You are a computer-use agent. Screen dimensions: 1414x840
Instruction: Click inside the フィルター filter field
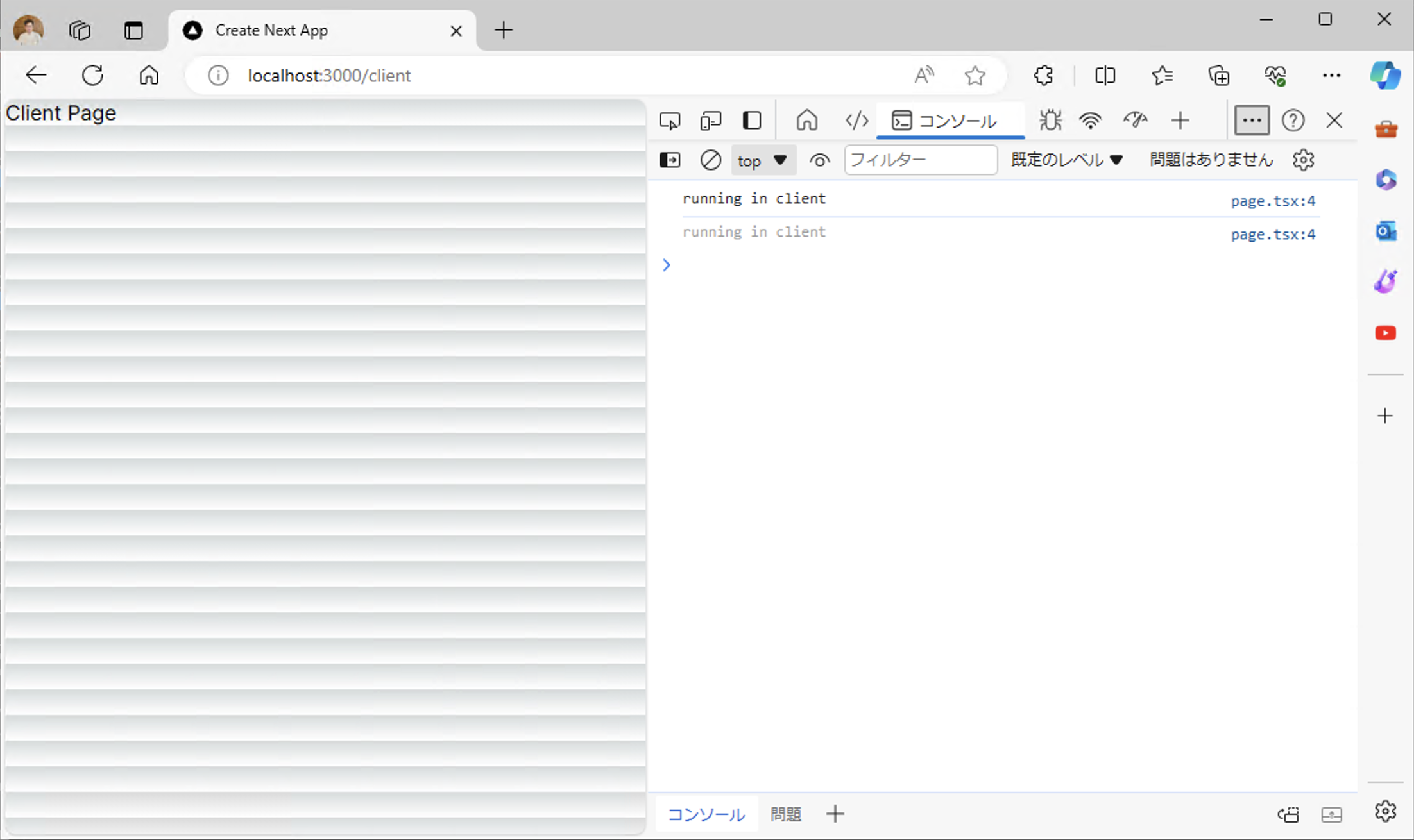920,160
